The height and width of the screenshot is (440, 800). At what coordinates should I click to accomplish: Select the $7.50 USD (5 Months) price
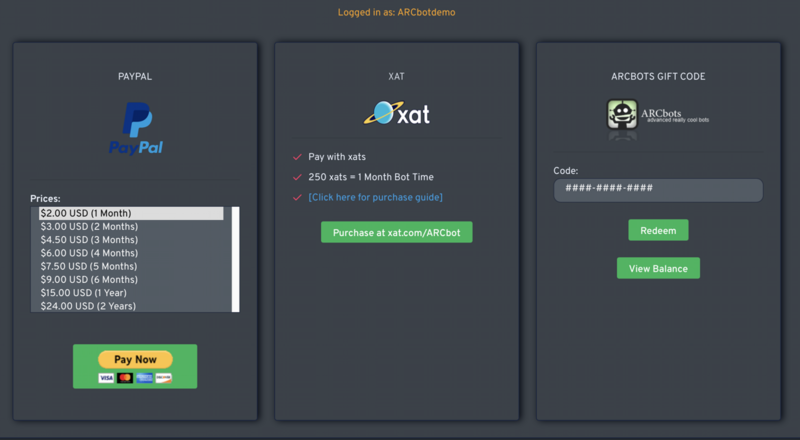point(131,266)
